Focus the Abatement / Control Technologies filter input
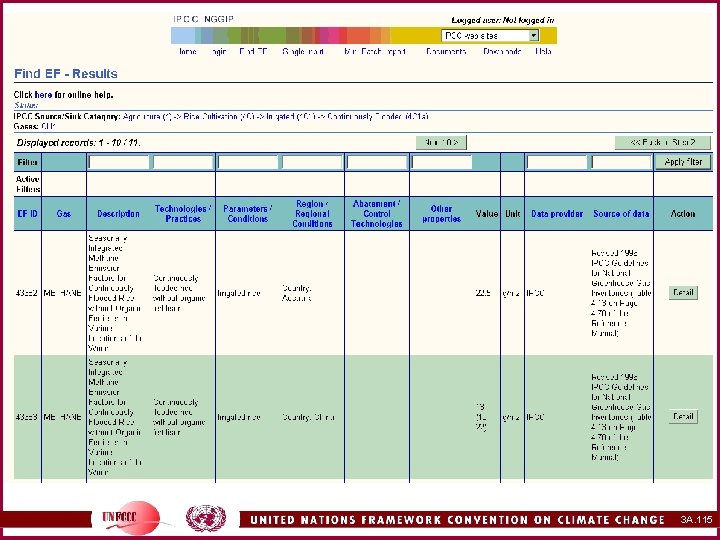 pos(377,162)
